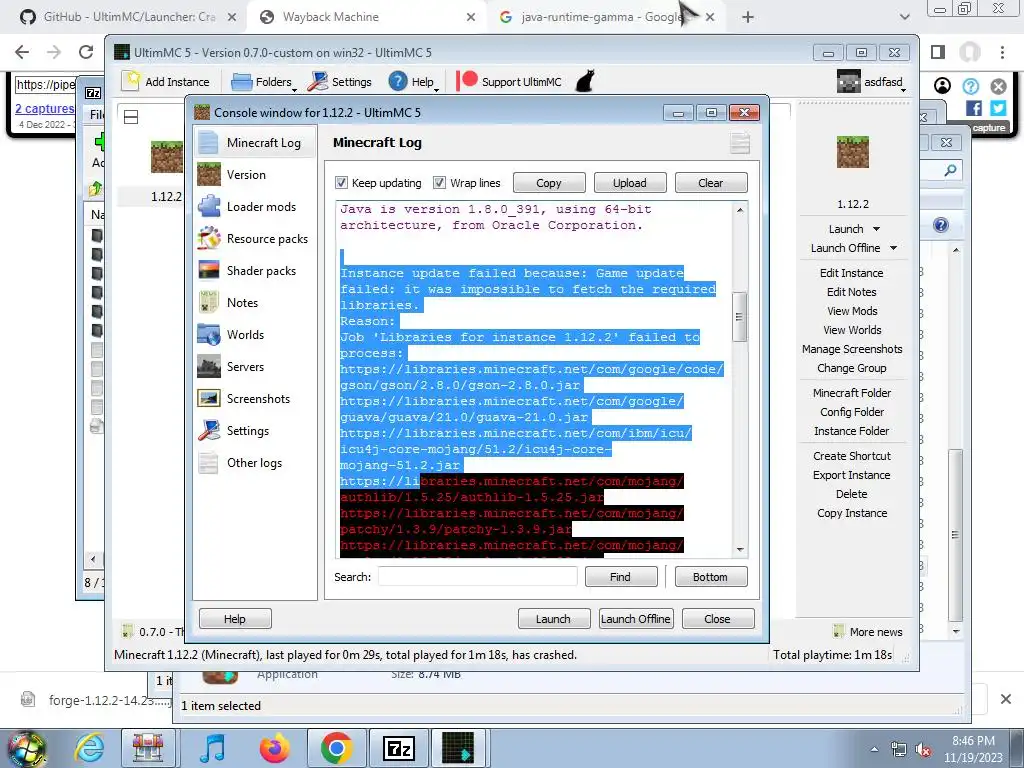
Task: Click the console Help button
Action: point(235,618)
